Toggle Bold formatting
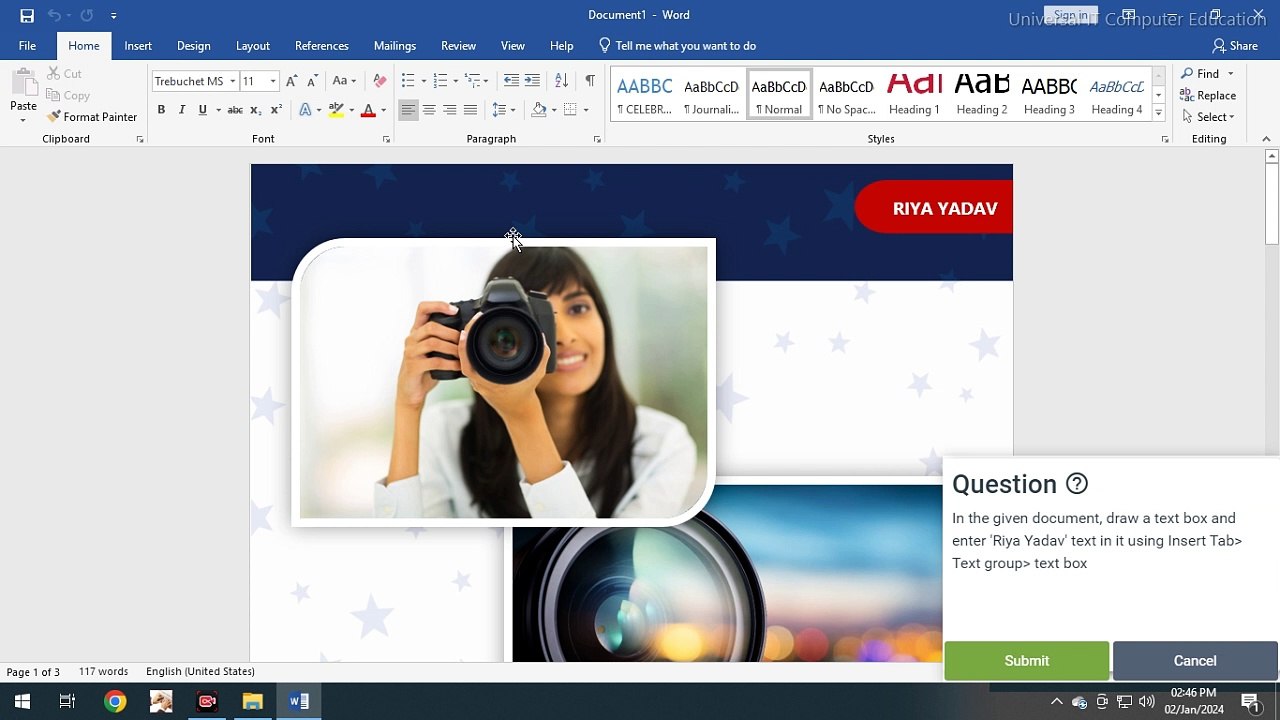This screenshot has height=720, width=1280. (161, 110)
